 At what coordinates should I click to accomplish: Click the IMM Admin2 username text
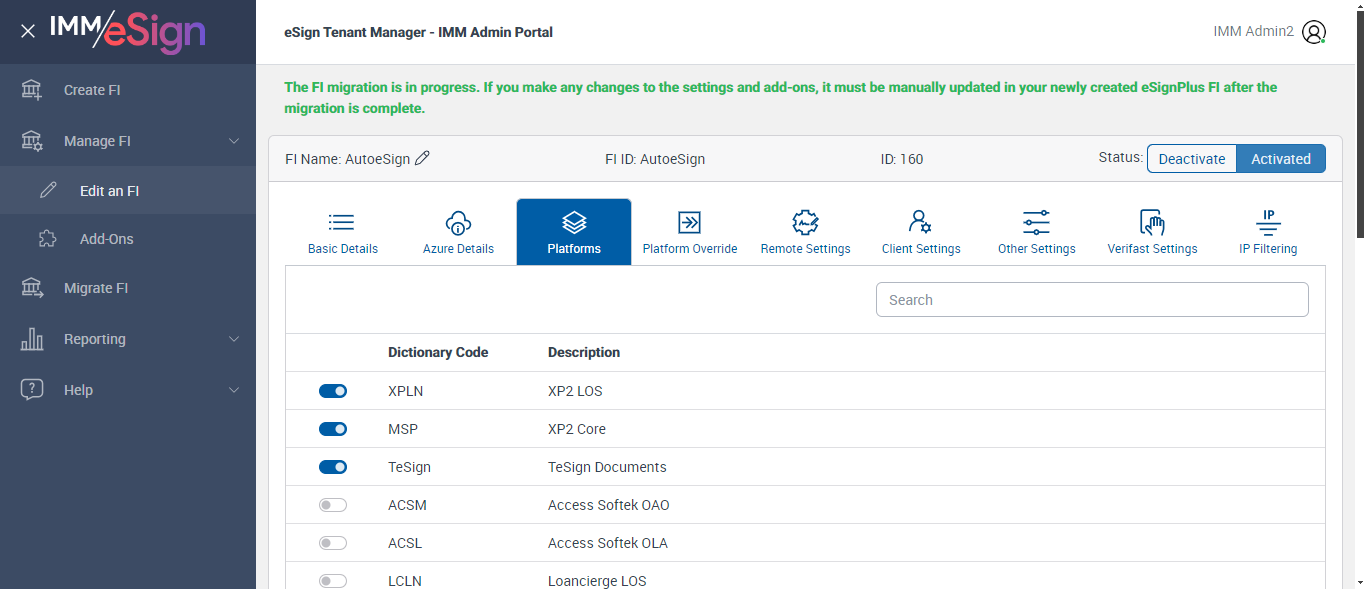[x=1253, y=31]
